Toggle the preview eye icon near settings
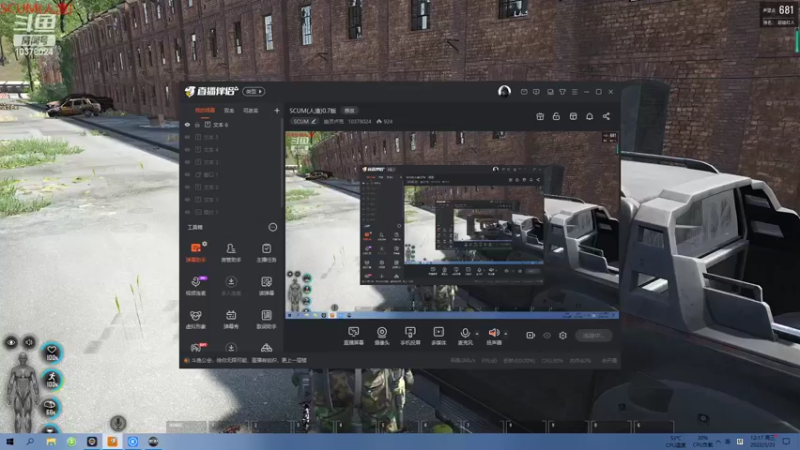The height and width of the screenshot is (450, 800). 547,335
